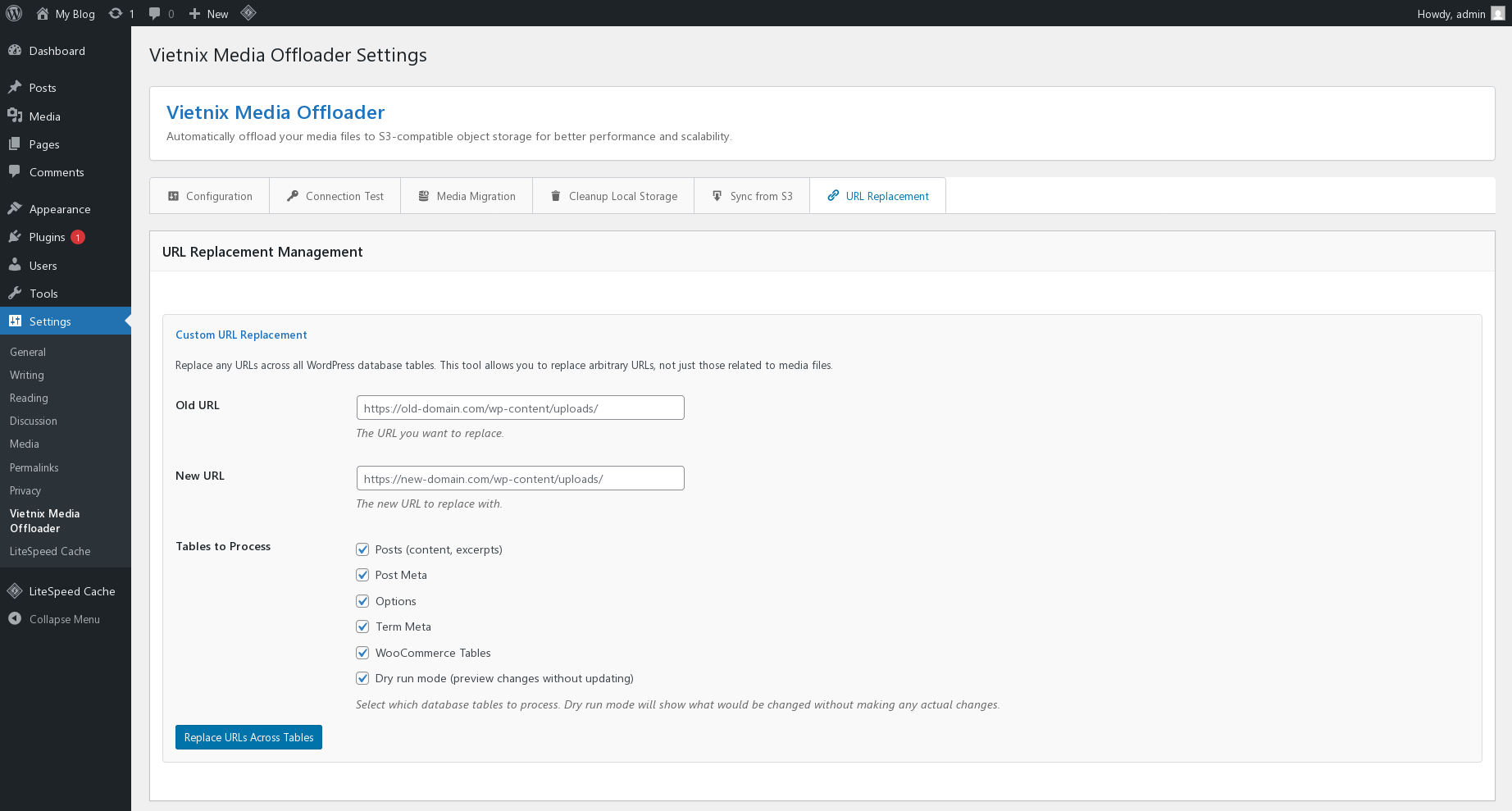The height and width of the screenshot is (811, 1512).
Task: Switch to the Media Migration tab
Action: pos(476,195)
